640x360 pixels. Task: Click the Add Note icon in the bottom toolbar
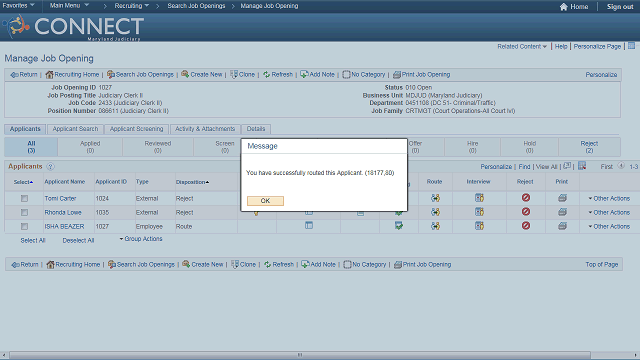[x=305, y=264]
